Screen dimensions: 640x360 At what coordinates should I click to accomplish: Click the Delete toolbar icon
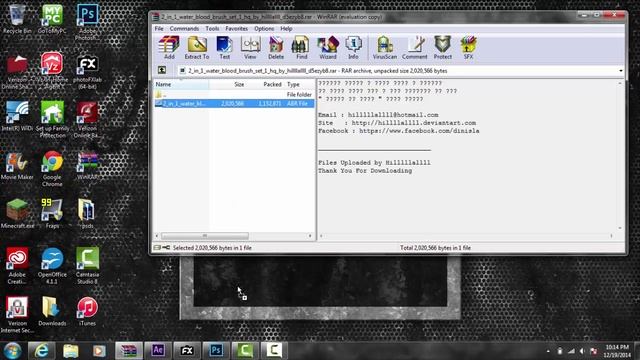[x=276, y=48]
